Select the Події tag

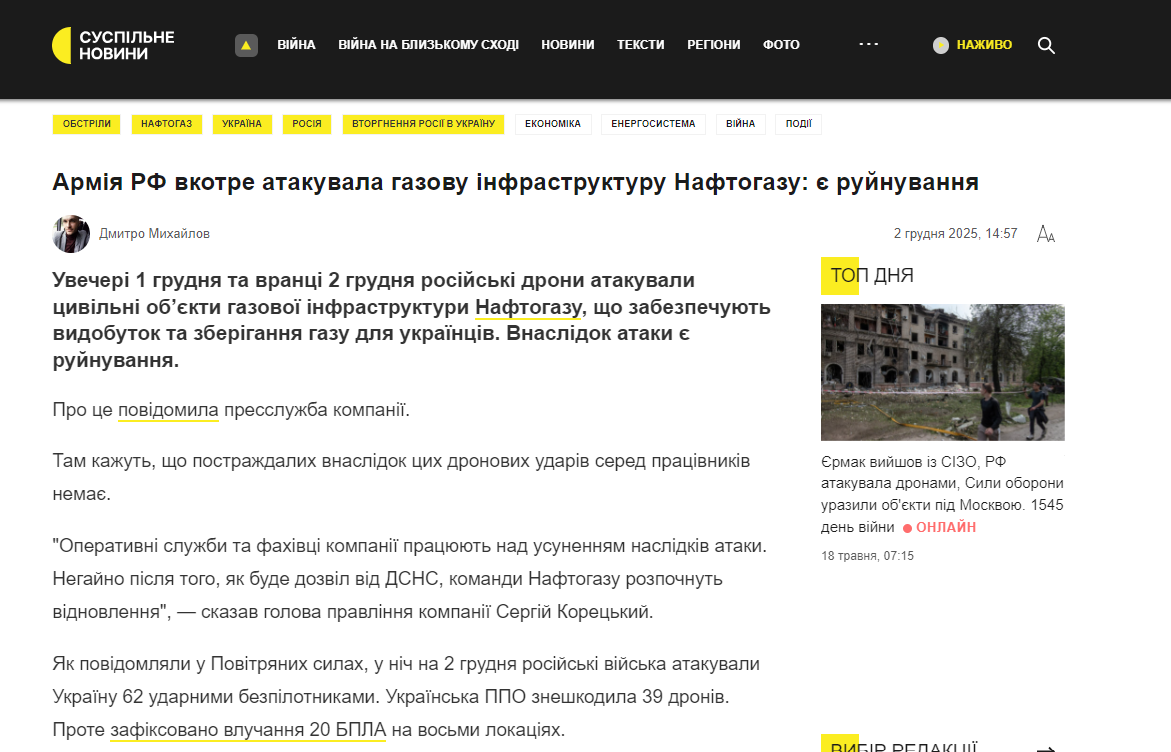(x=798, y=124)
